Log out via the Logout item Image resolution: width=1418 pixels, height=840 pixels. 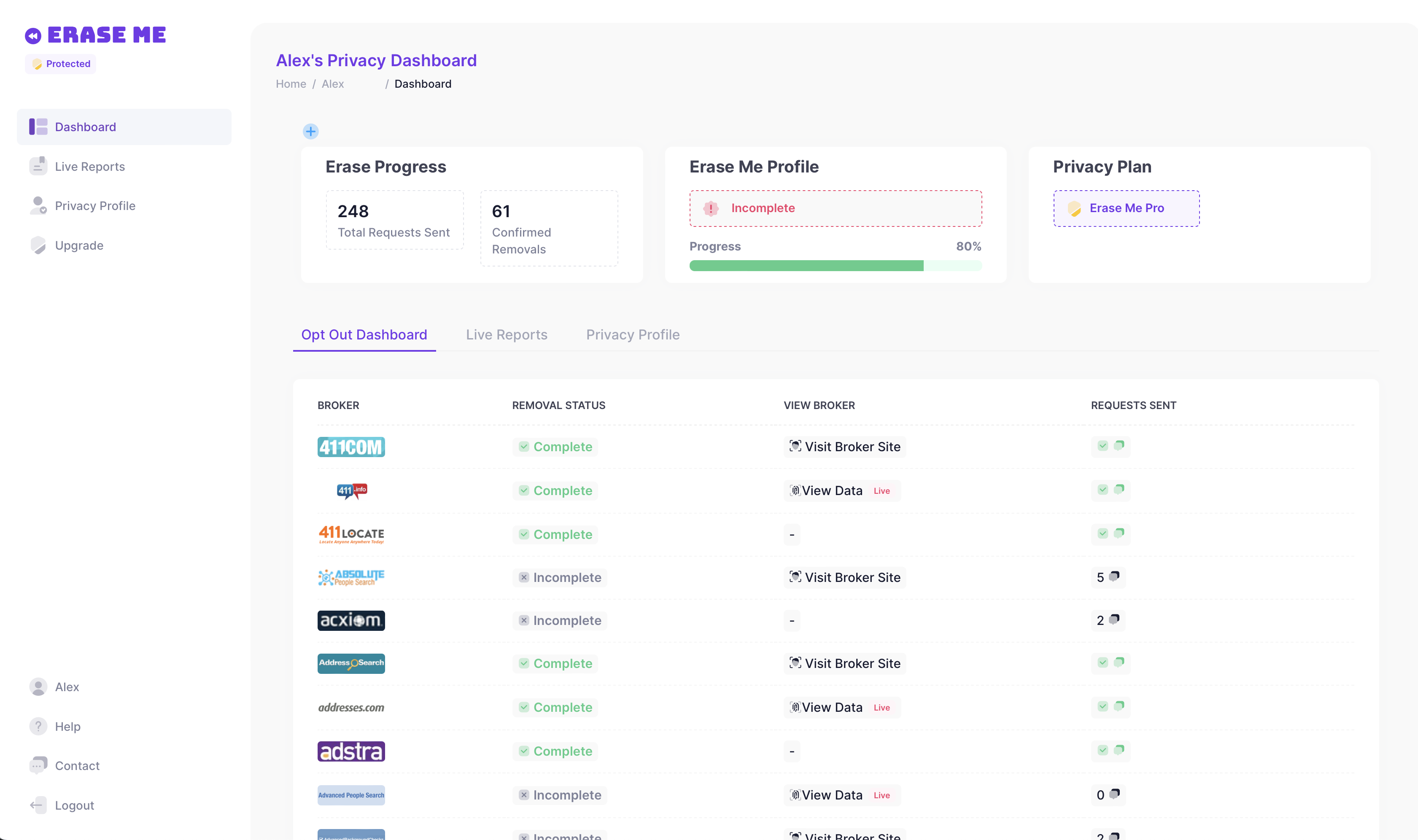[124, 805]
